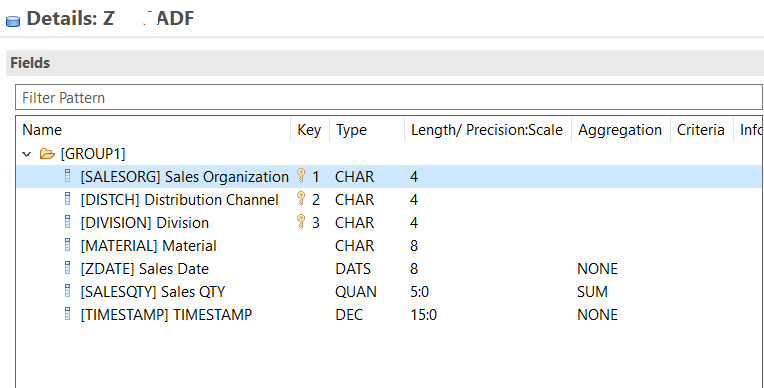Select the DISTCH Distribution Channel row

(388, 199)
